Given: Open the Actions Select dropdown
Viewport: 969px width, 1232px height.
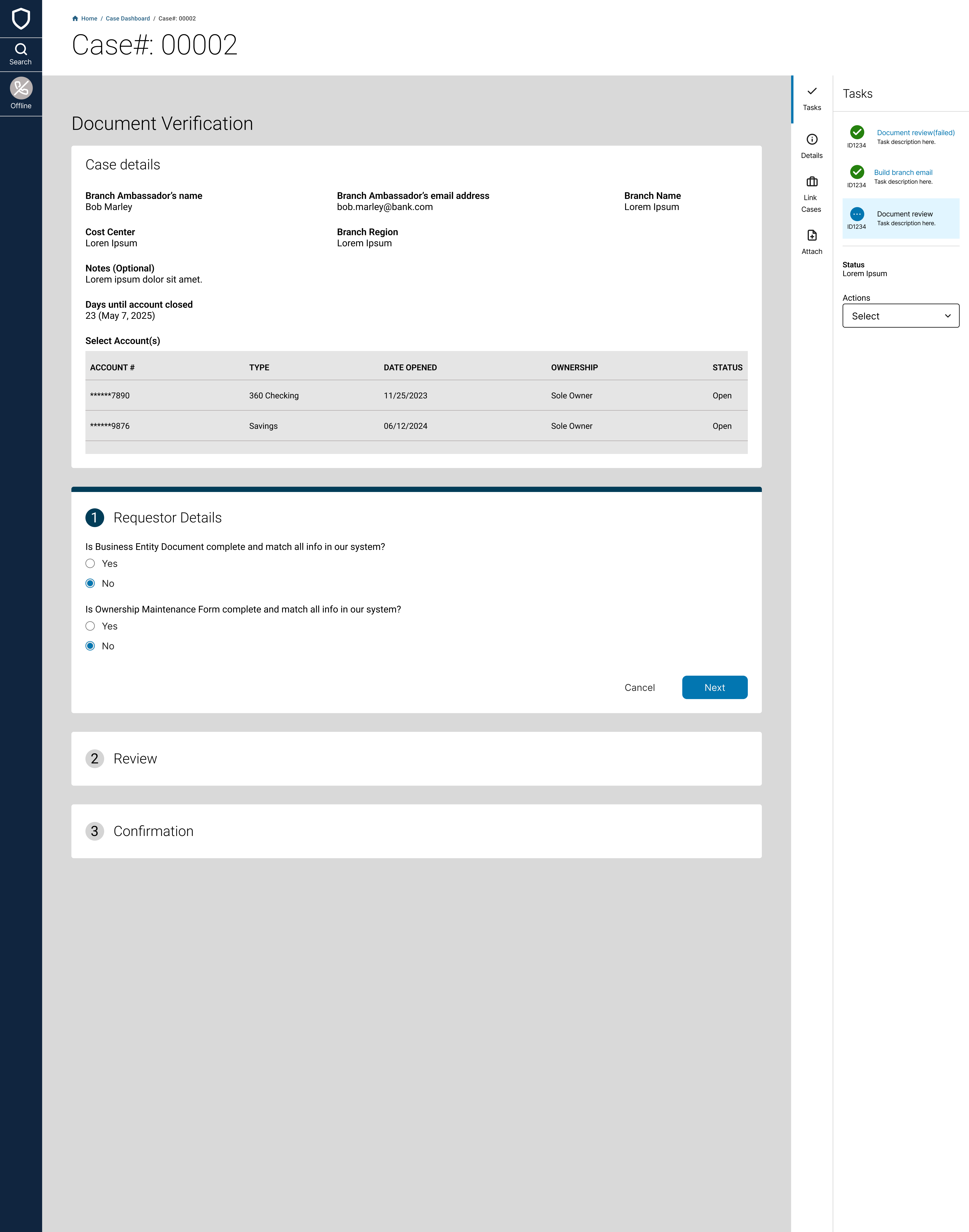Looking at the screenshot, I should point(900,316).
